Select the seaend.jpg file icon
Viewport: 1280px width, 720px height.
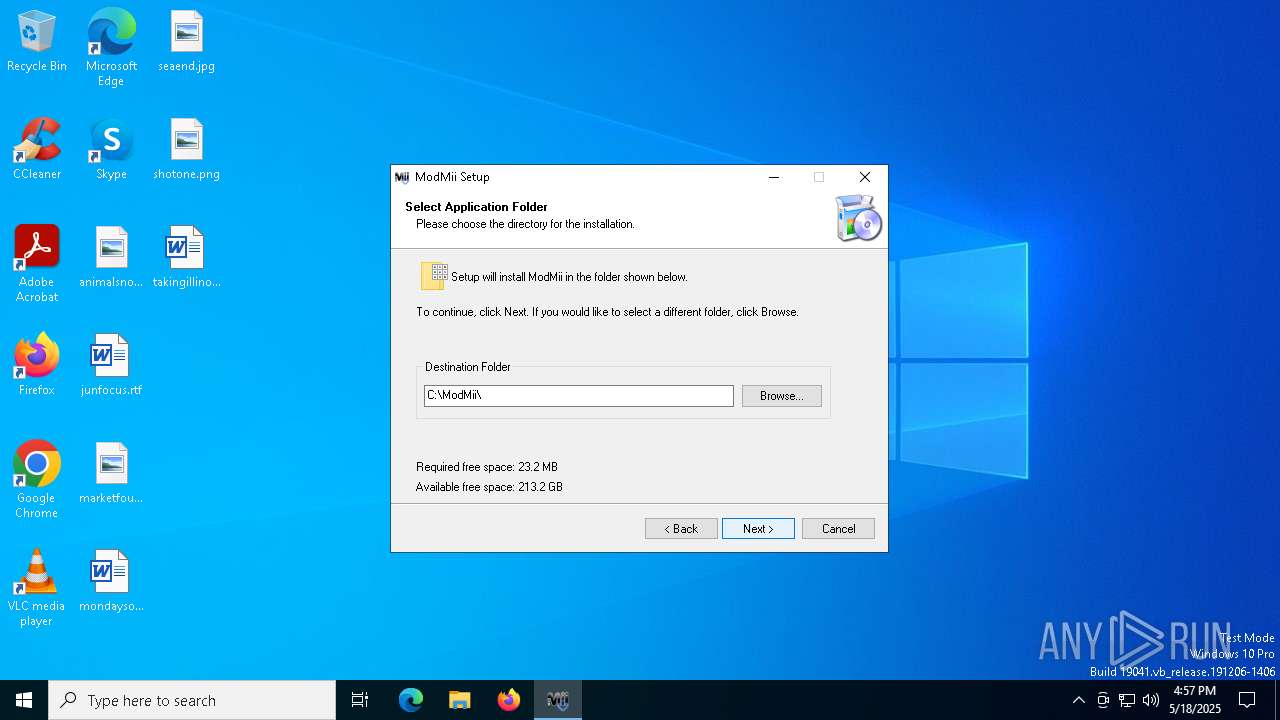tap(186, 42)
